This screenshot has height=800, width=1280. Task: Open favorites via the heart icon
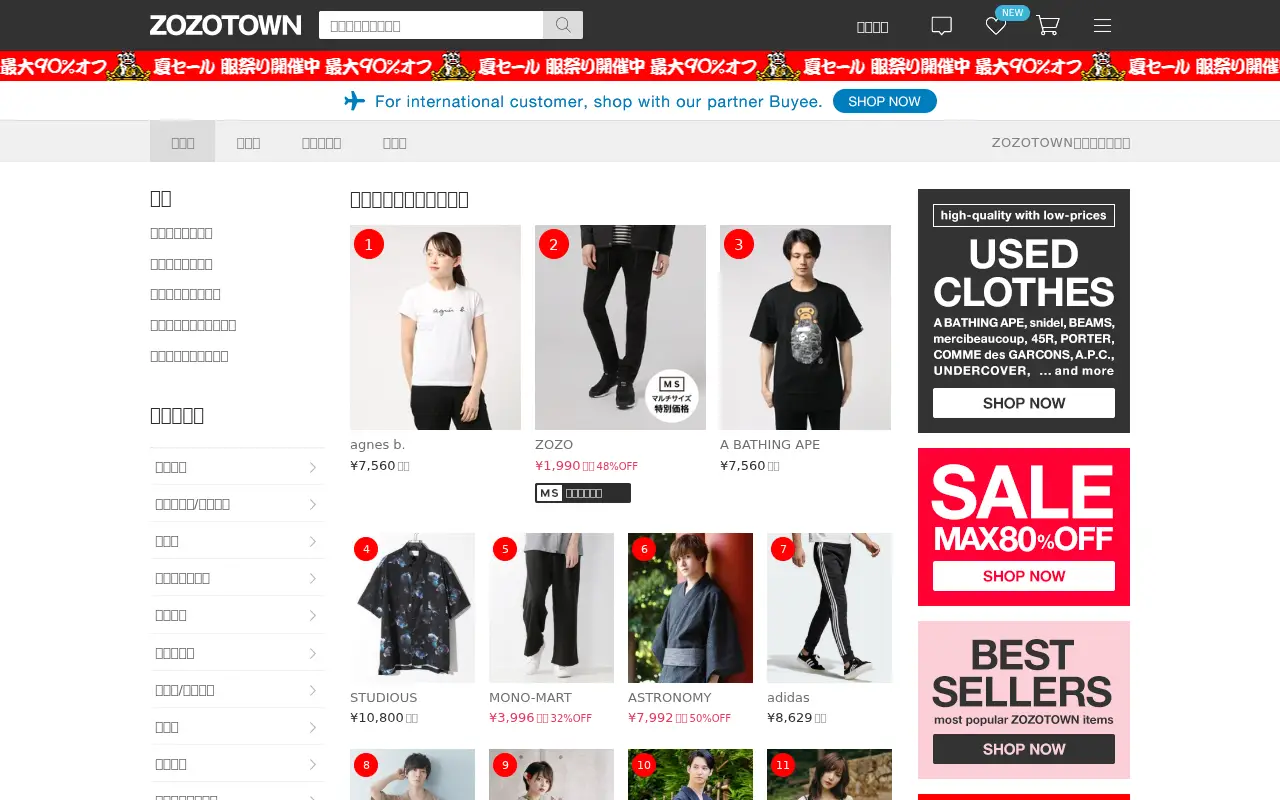click(996, 26)
